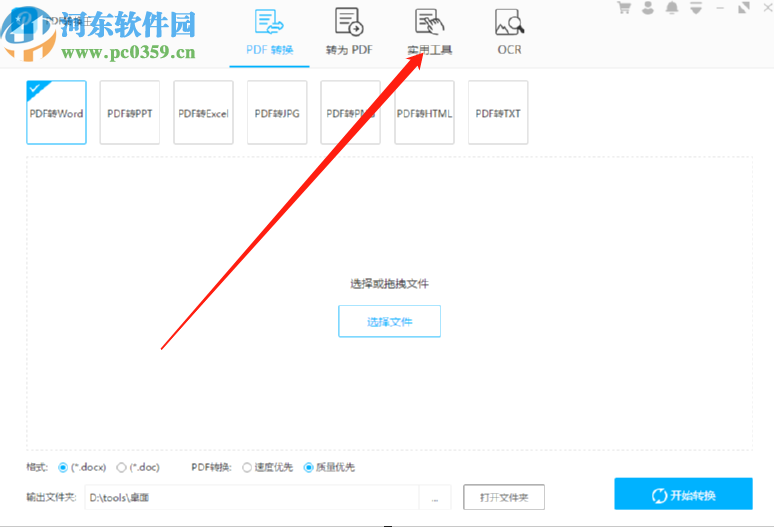Choose the 质量优先 radio option
774x527 pixels.
pos(309,467)
